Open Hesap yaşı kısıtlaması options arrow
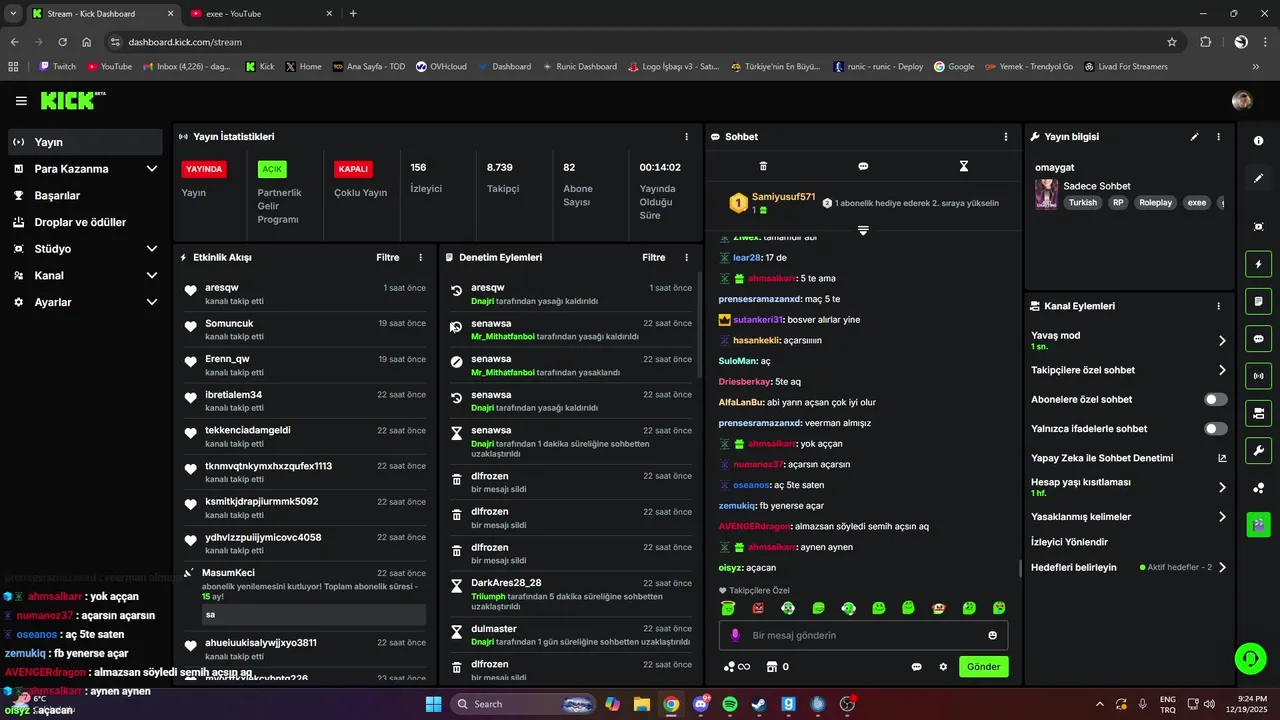Image resolution: width=1280 pixels, height=720 pixels. coord(1222,488)
